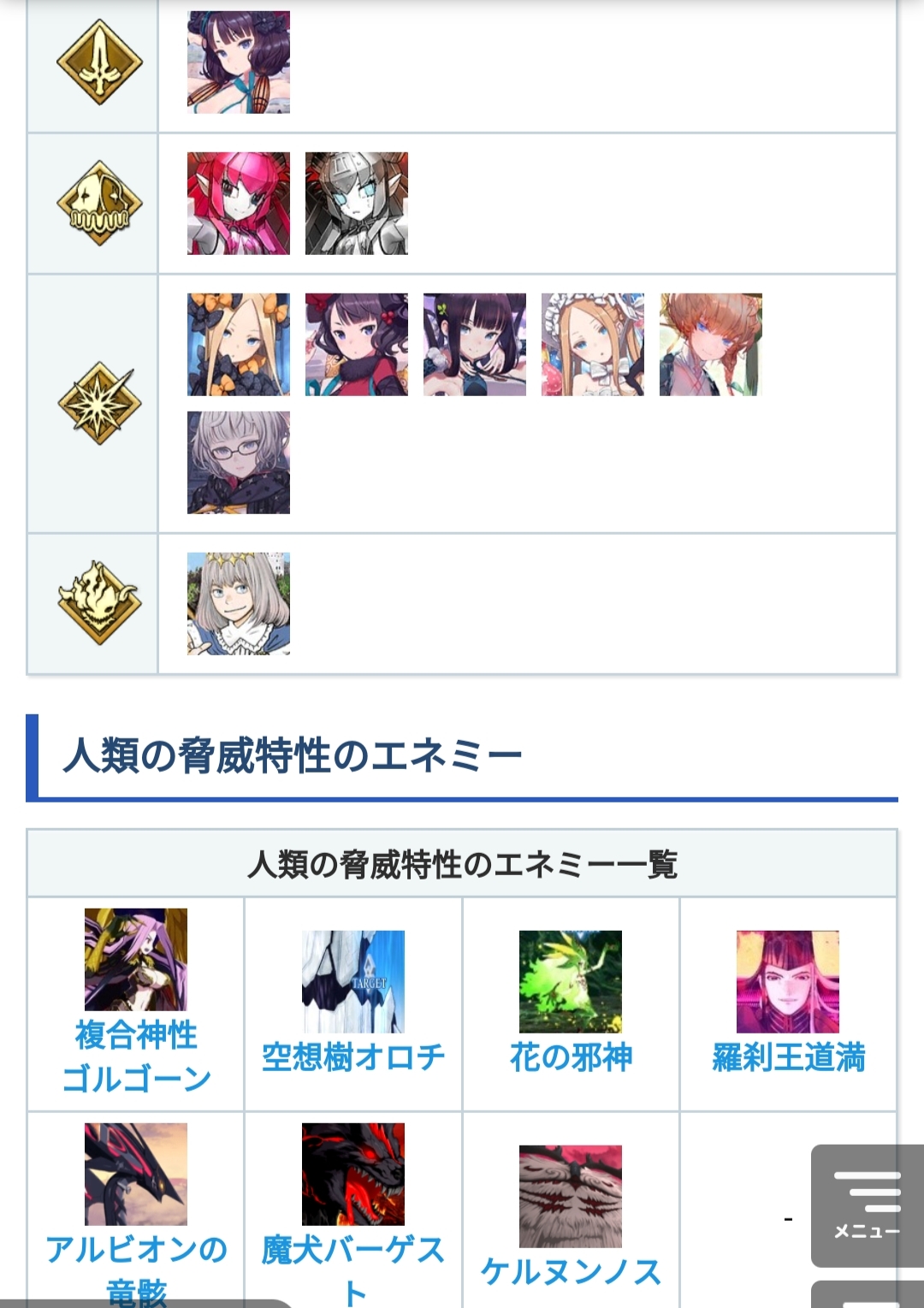This screenshot has height=1308, width=924.
Task: Tap the 人類の脅威特性のエネミー section heading
Action: pyautogui.click(x=293, y=755)
